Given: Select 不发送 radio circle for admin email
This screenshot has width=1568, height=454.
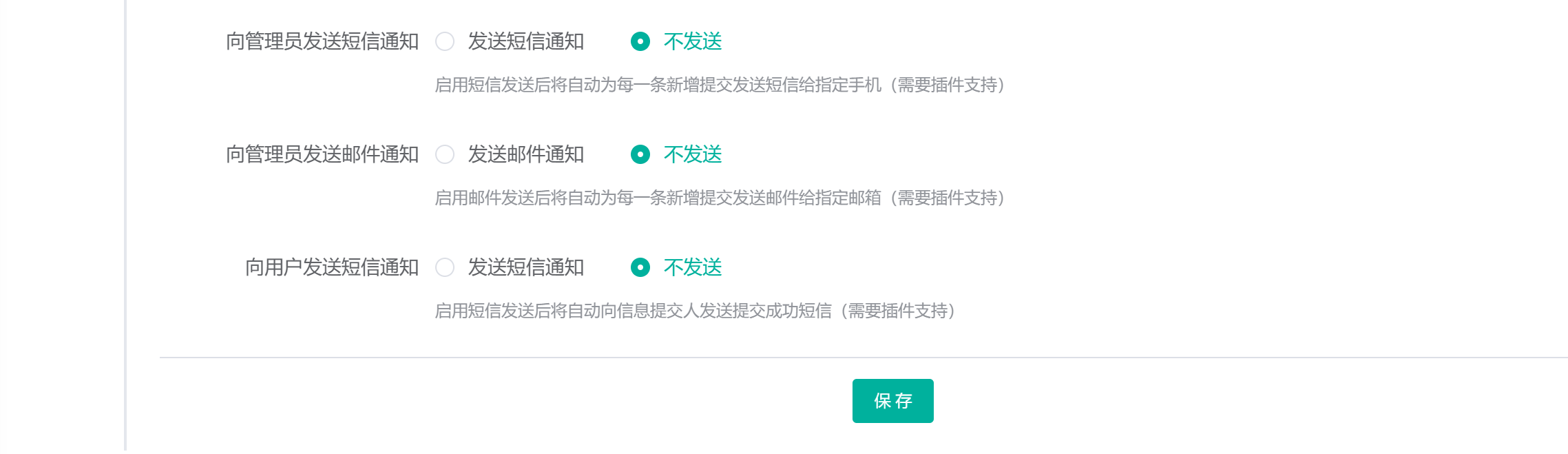Looking at the screenshot, I should pos(640,154).
